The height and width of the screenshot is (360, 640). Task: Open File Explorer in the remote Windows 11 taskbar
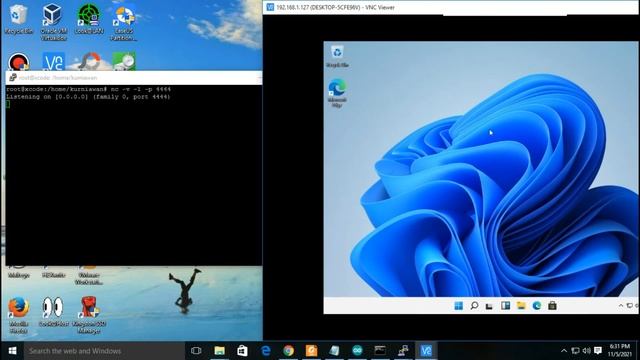pos(521,306)
